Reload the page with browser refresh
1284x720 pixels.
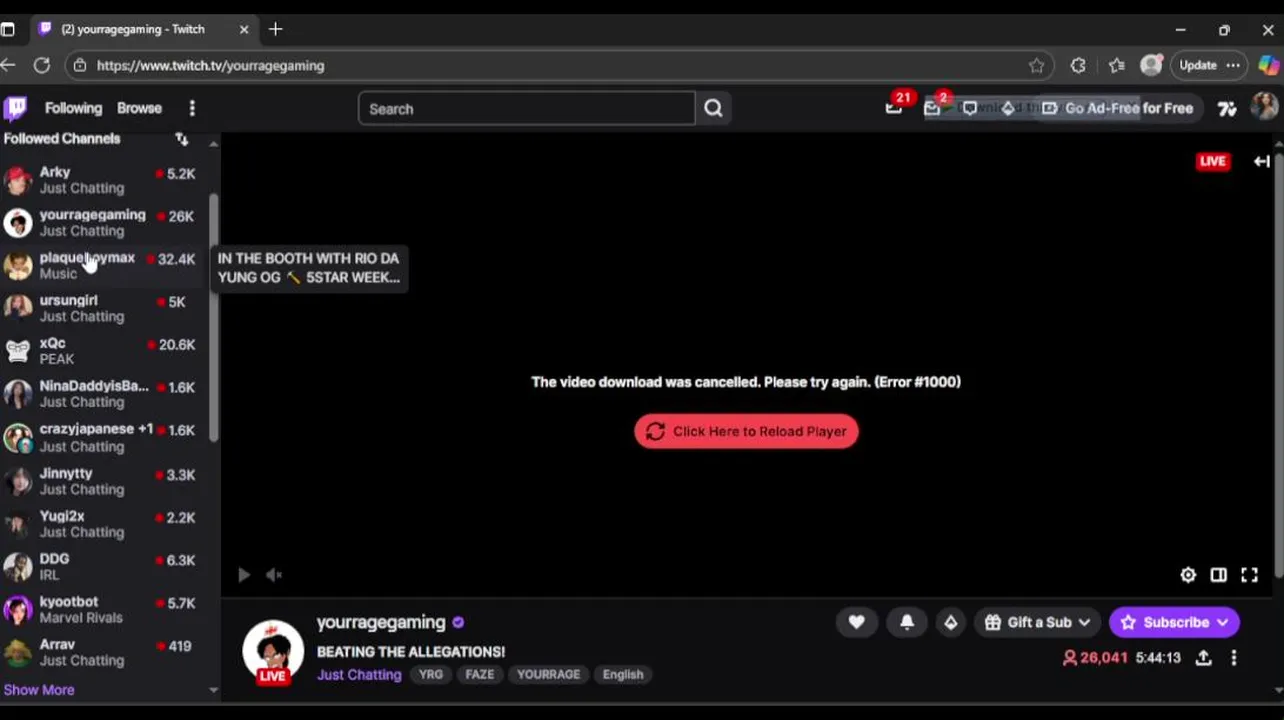42,65
